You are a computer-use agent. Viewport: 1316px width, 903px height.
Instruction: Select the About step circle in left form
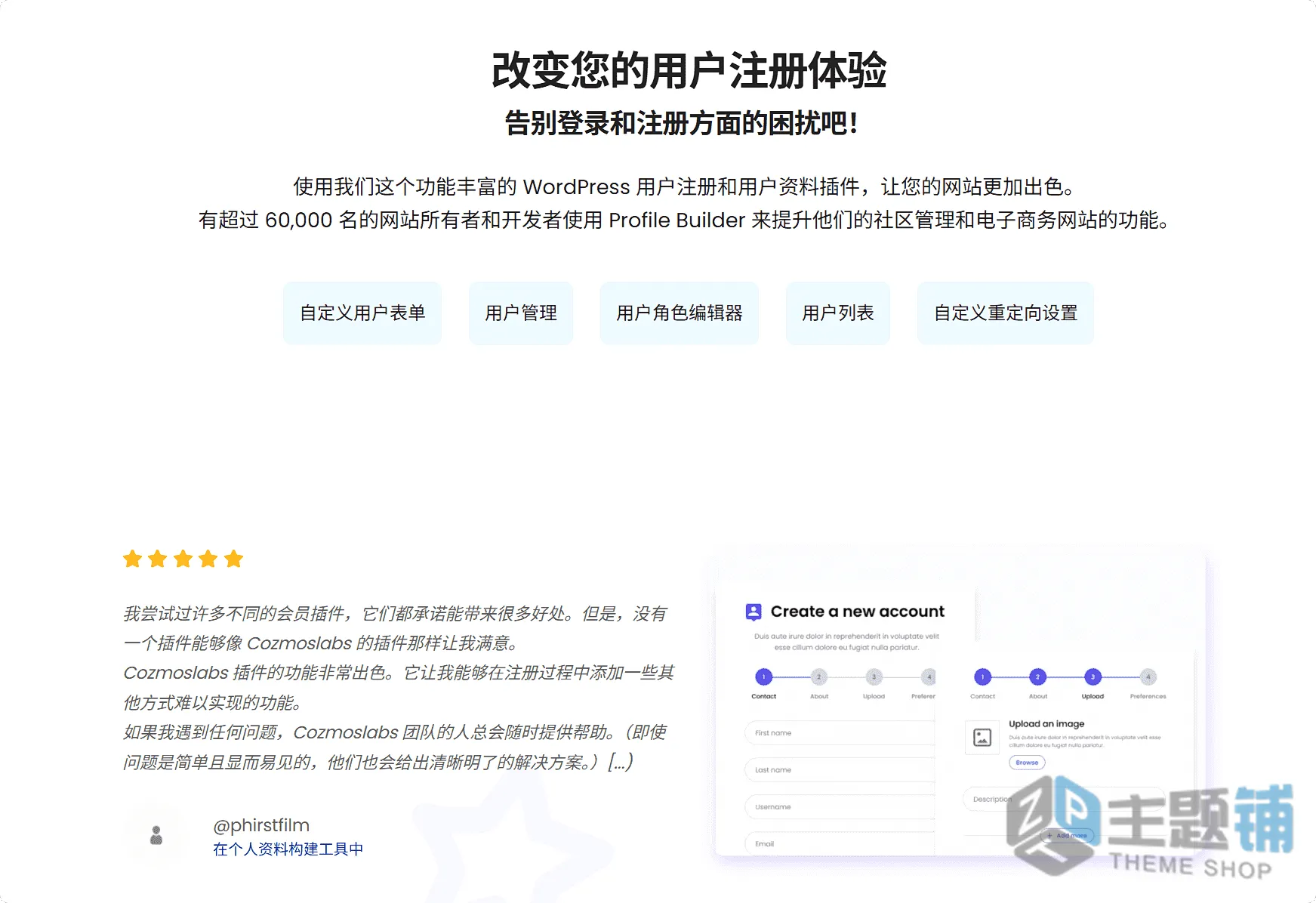click(819, 677)
